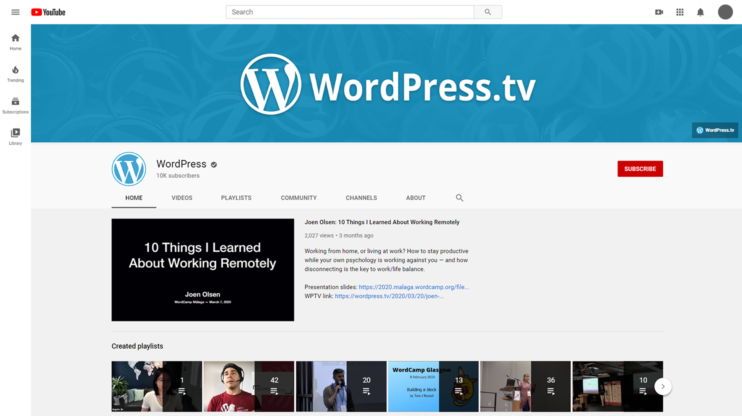Open the YouTube apps grid
The width and height of the screenshot is (742, 416).
(x=680, y=12)
